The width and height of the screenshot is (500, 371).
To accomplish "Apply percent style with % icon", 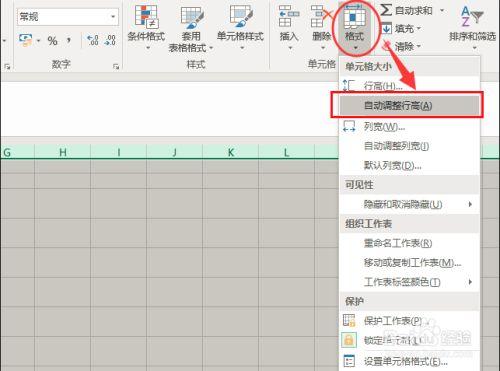I will pyautogui.click(x=52, y=41).
